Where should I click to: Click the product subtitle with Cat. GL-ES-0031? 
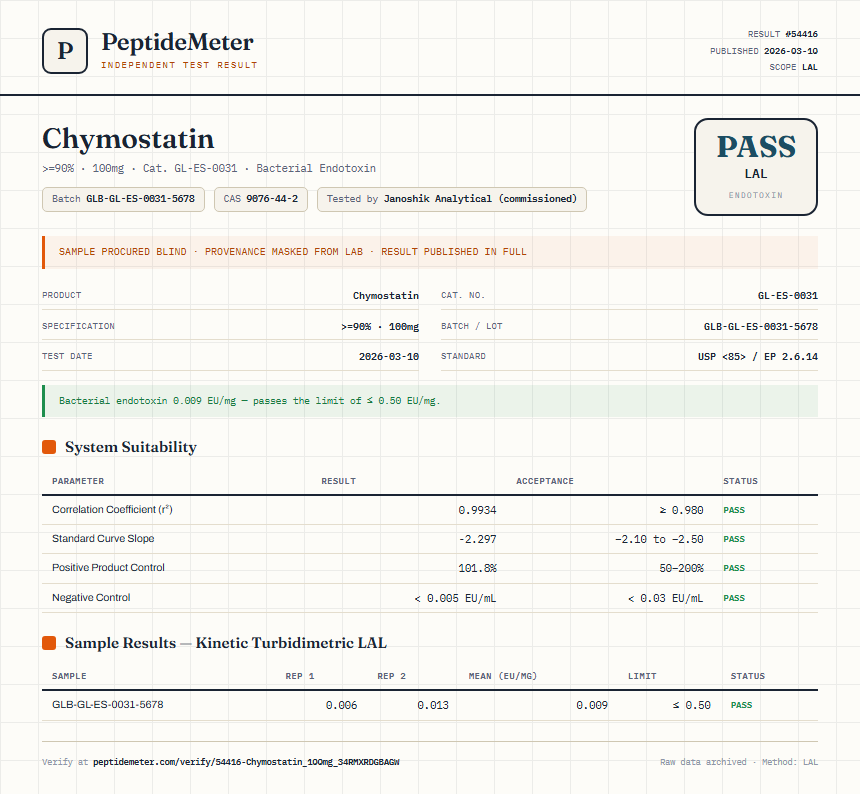[x=209, y=168]
